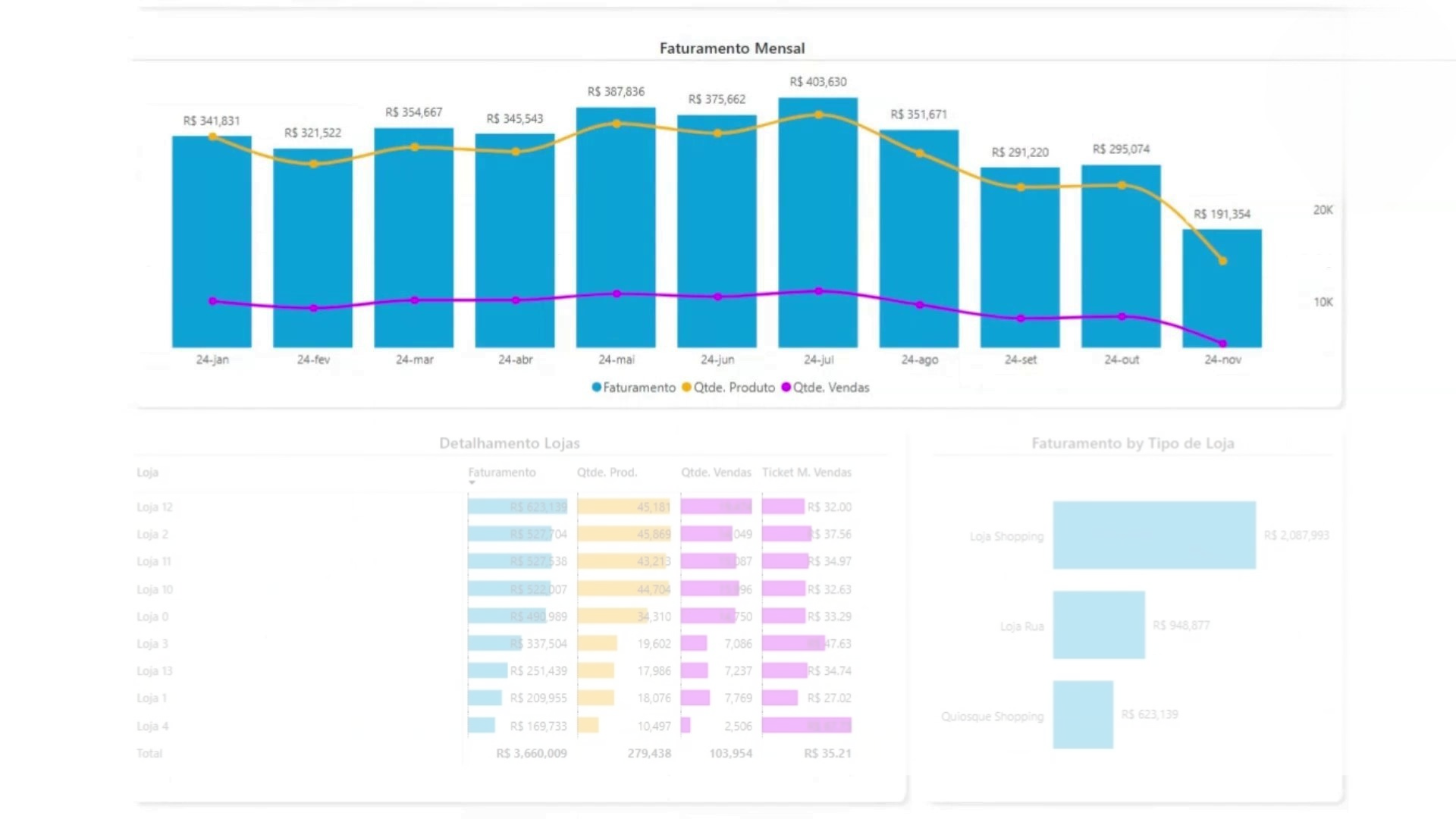Select the Loja Shopping bar
This screenshot has height=819, width=1456.
(1153, 535)
